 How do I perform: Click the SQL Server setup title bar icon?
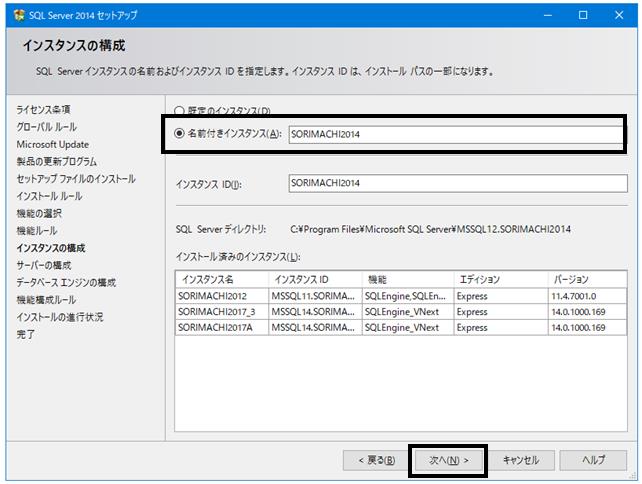point(19,15)
